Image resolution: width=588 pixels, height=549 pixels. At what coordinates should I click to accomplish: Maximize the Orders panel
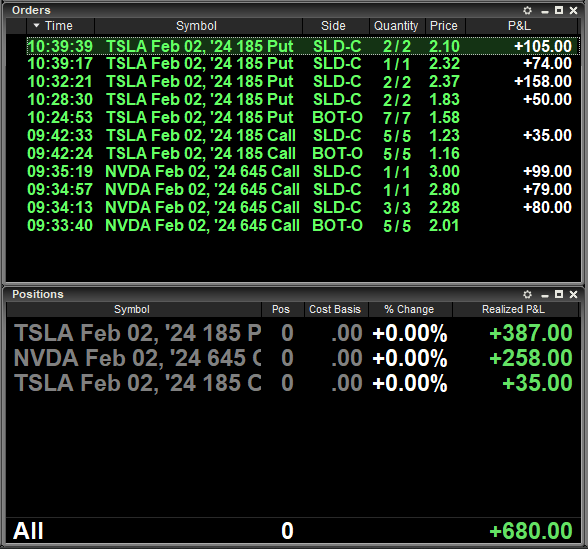coord(559,10)
